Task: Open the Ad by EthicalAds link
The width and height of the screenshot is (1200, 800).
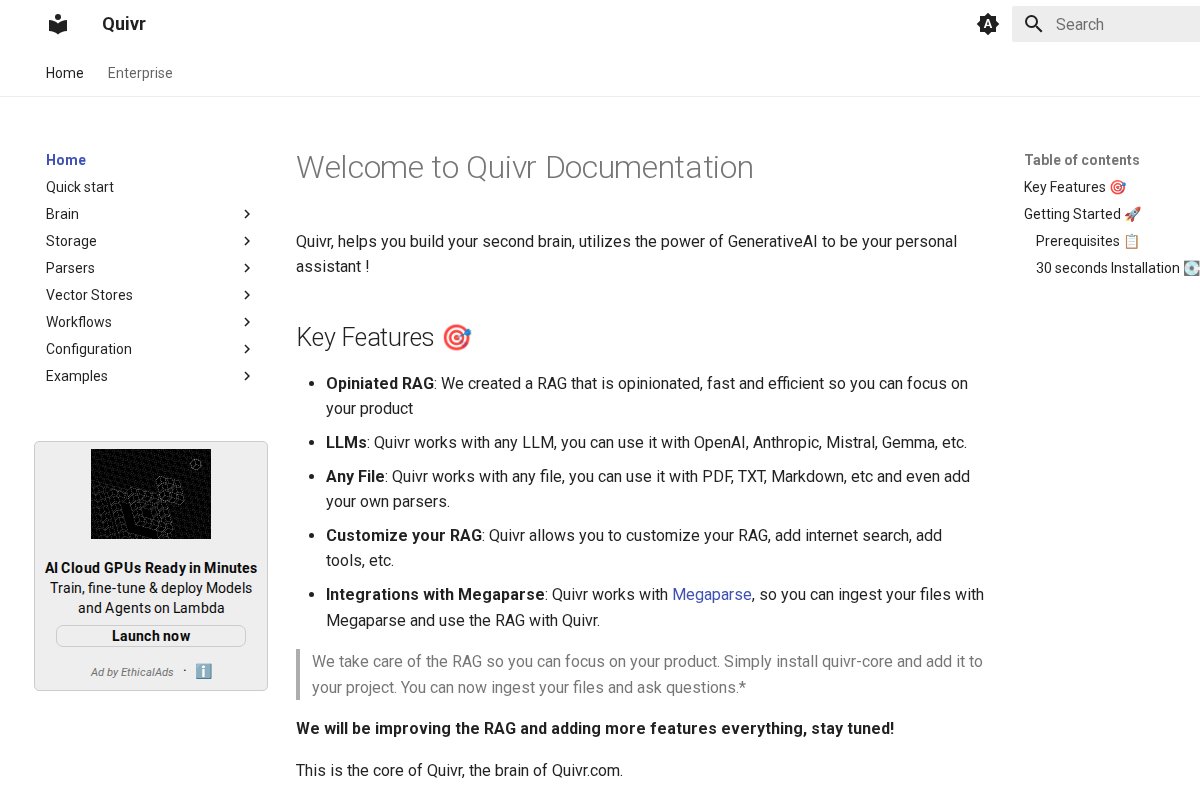Action: coord(131,672)
